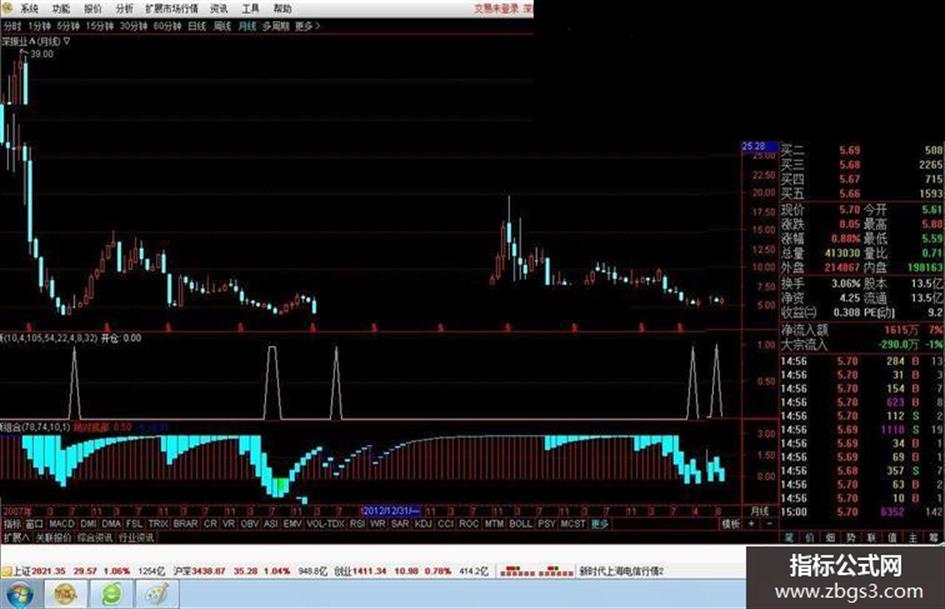Select the PSY indicator
The height and width of the screenshot is (609, 945).
547,524
